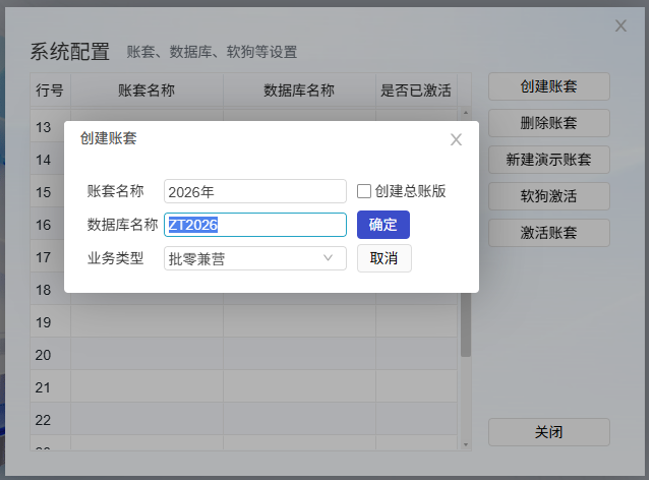This screenshot has height=480, width=649.
Task: Close the 创建账套 dialog with X
Action: tap(456, 140)
